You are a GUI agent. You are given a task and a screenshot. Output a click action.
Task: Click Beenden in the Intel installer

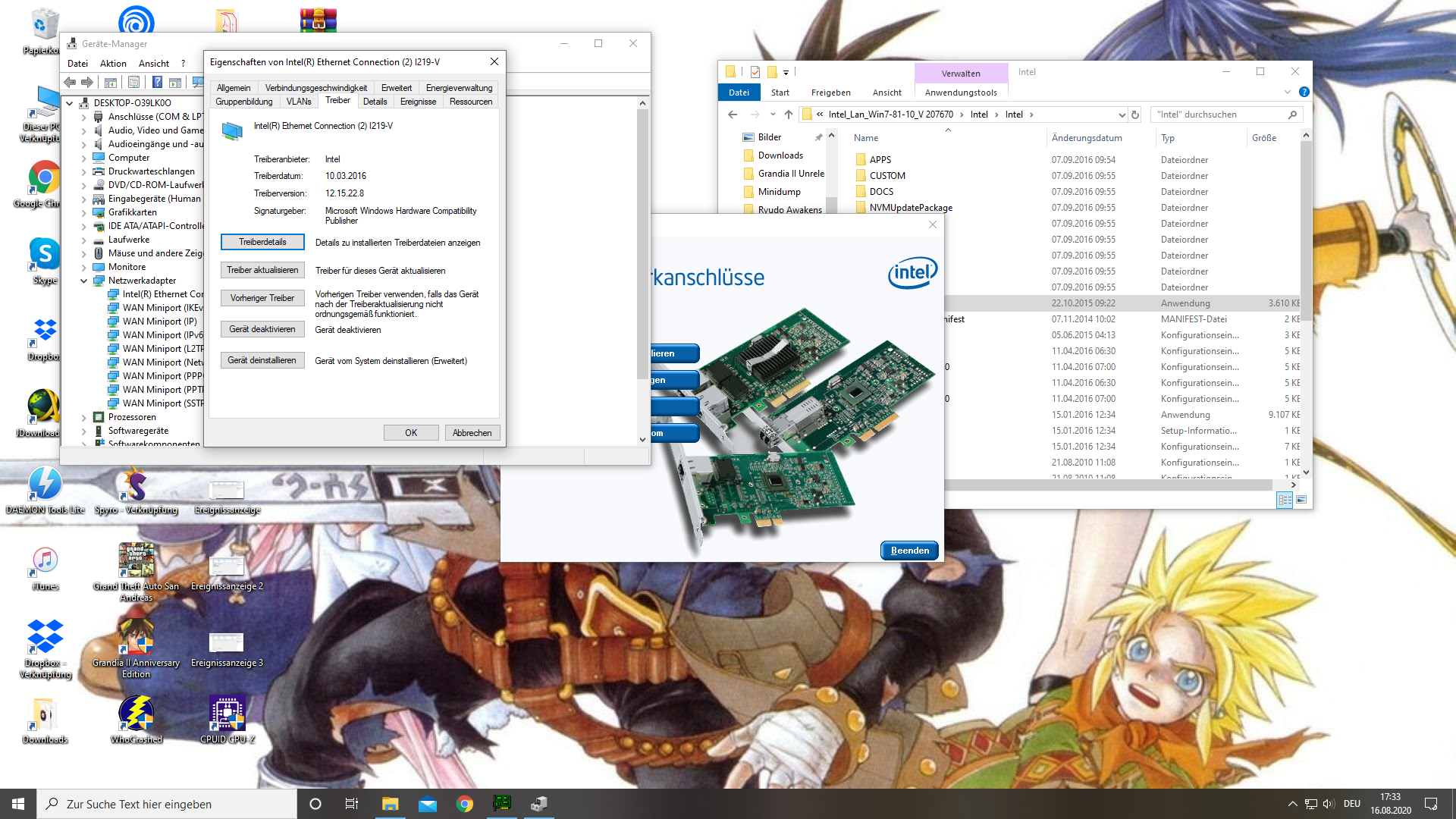tap(909, 551)
